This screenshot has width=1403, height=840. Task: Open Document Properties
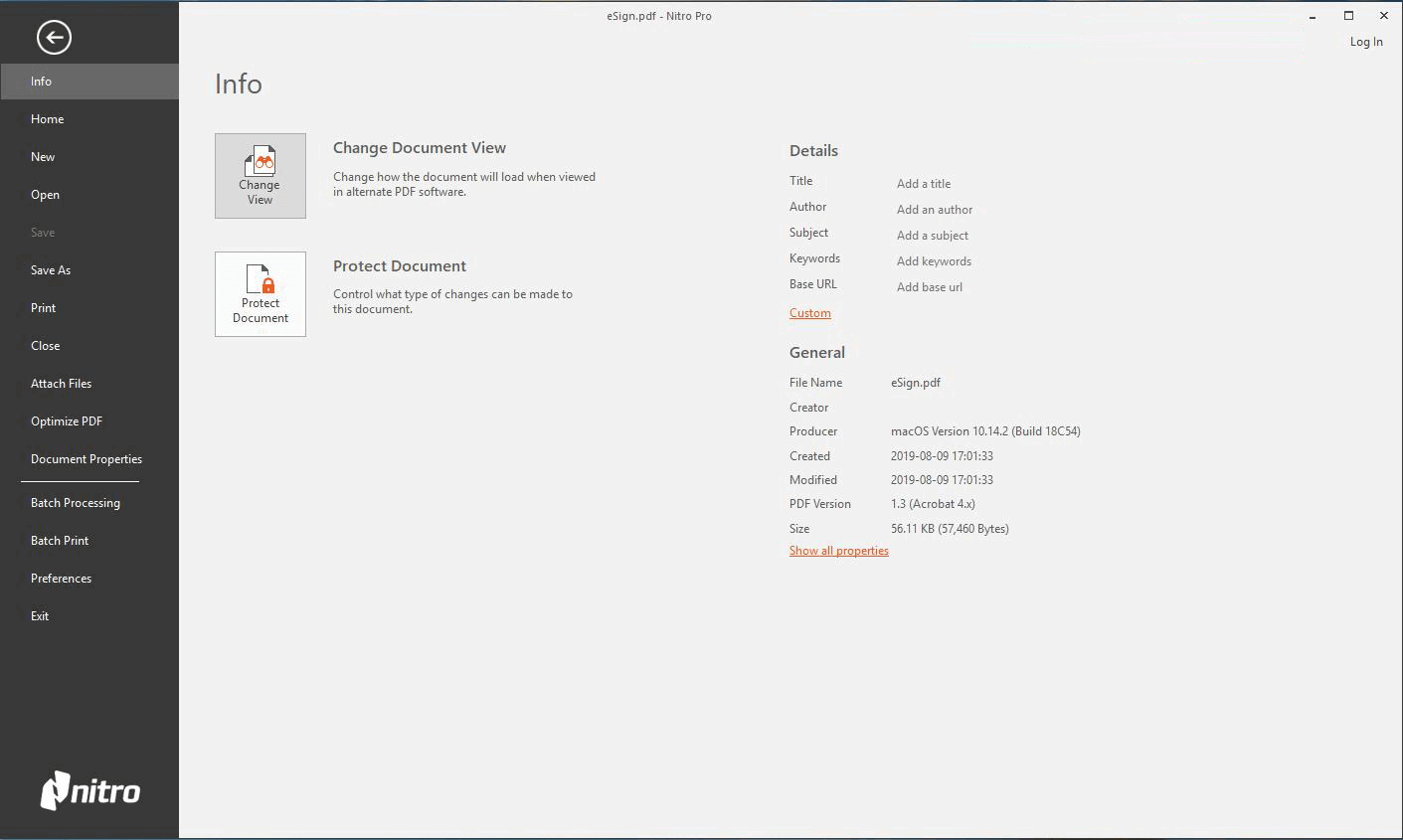click(x=87, y=459)
